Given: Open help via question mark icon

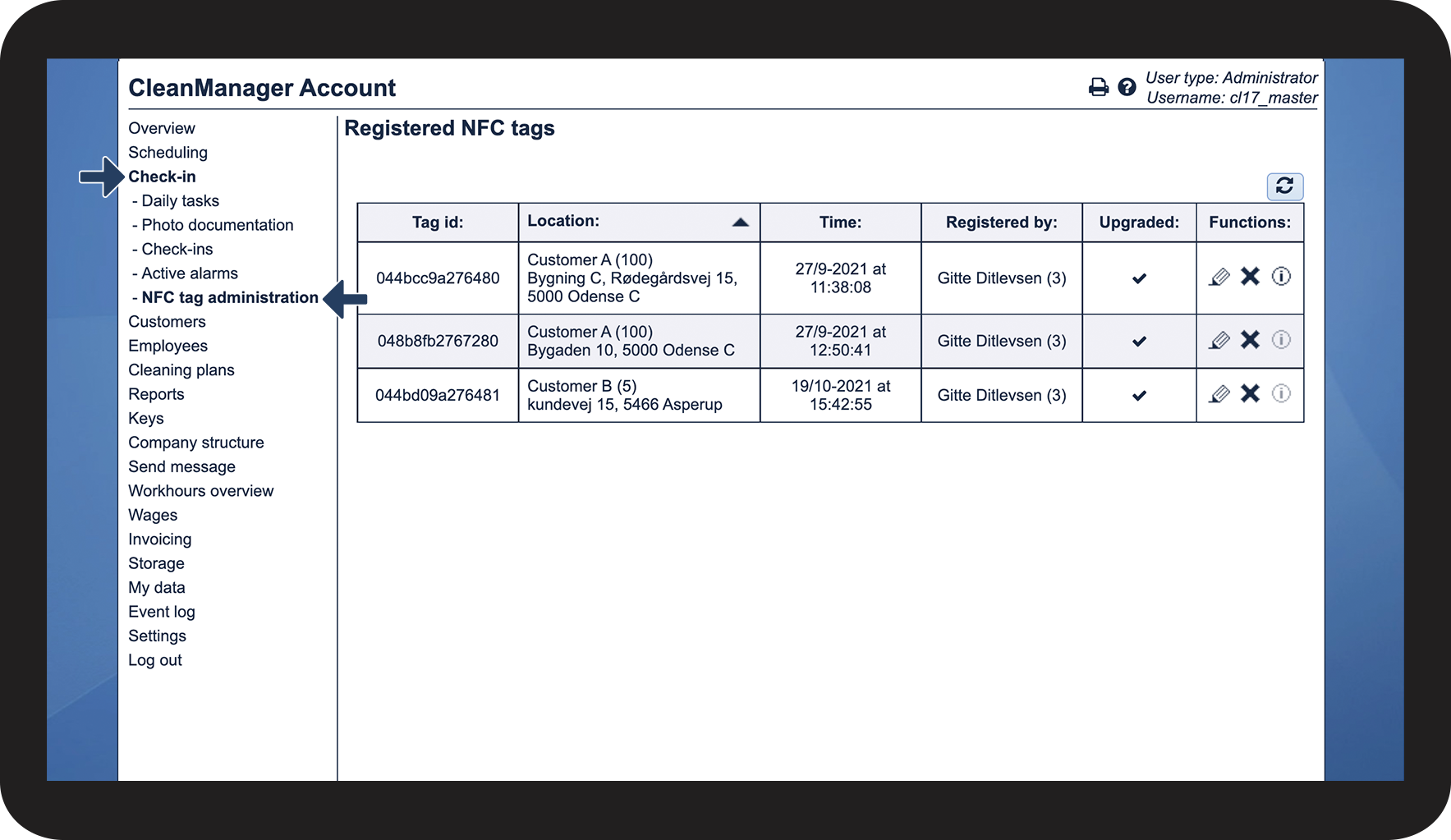Looking at the screenshot, I should (1127, 87).
